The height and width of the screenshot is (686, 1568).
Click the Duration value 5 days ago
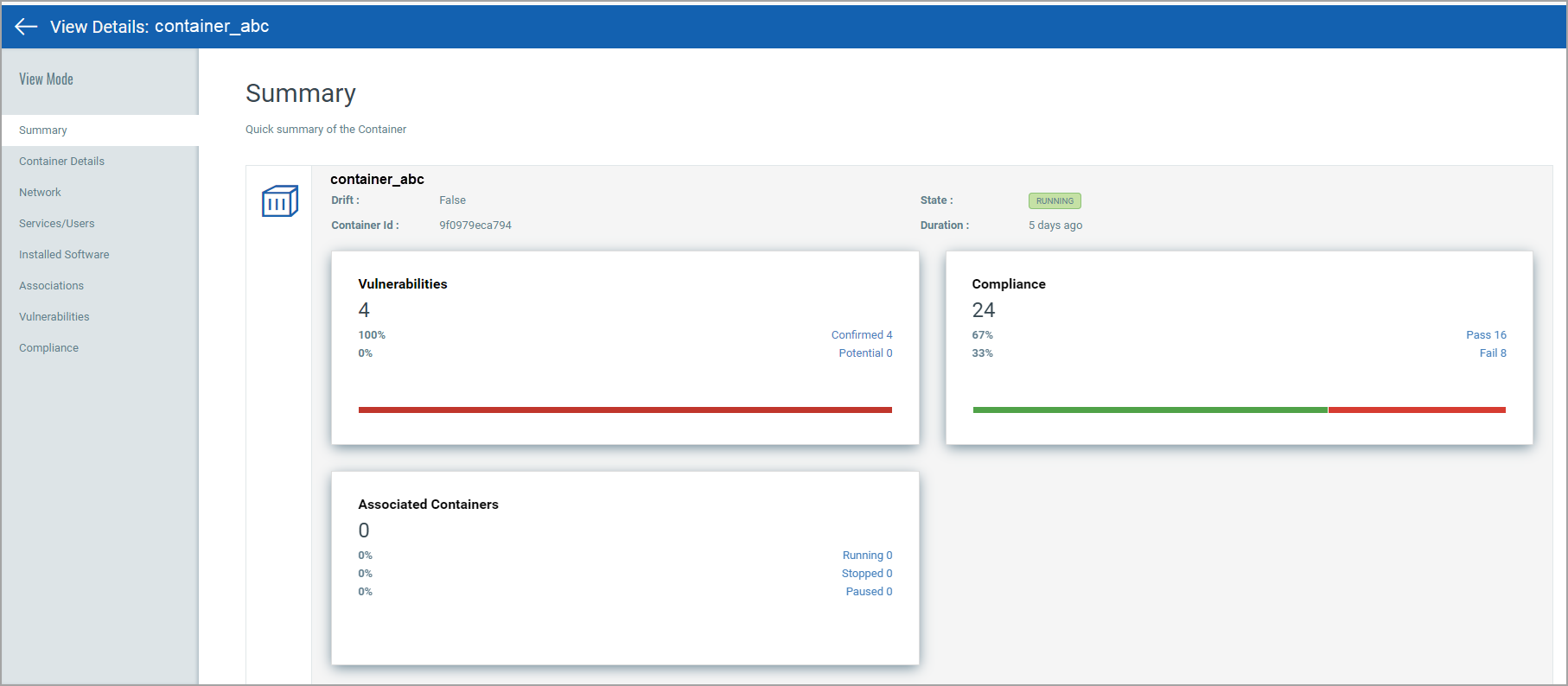pyautogui.click(x=1055, y=225)
